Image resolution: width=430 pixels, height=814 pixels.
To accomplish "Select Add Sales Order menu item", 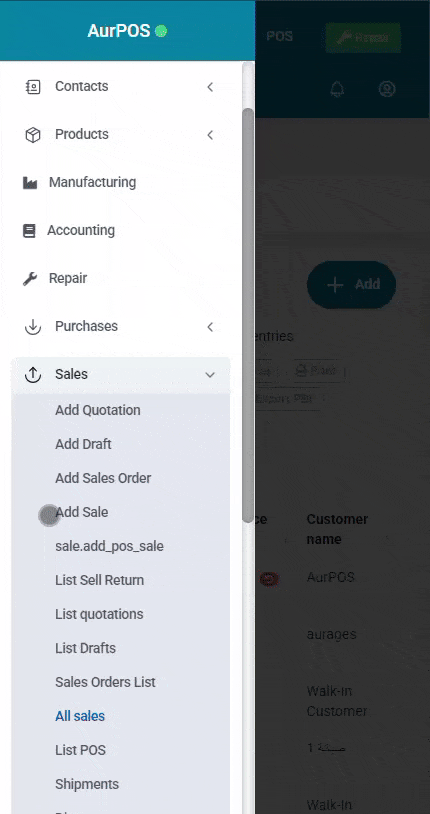I will (x=103, y=478).
